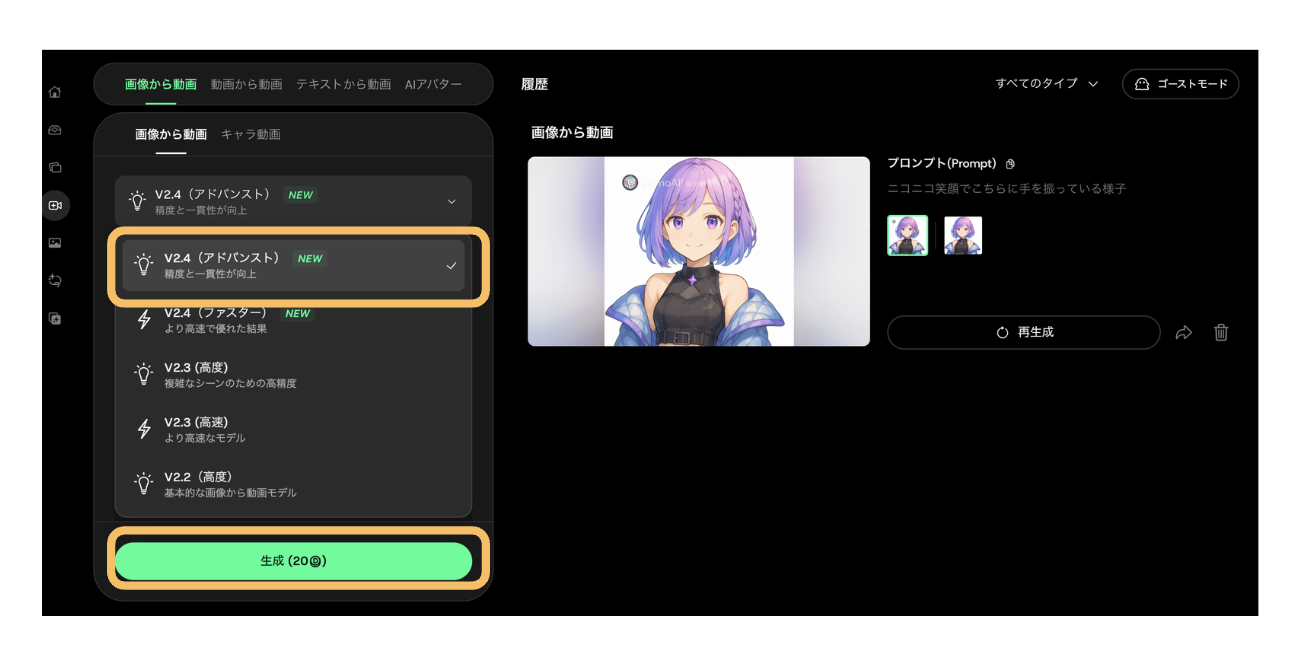Select the V2.2（高度） model option
The image size is (1302, 668).
tap(293, 484)
